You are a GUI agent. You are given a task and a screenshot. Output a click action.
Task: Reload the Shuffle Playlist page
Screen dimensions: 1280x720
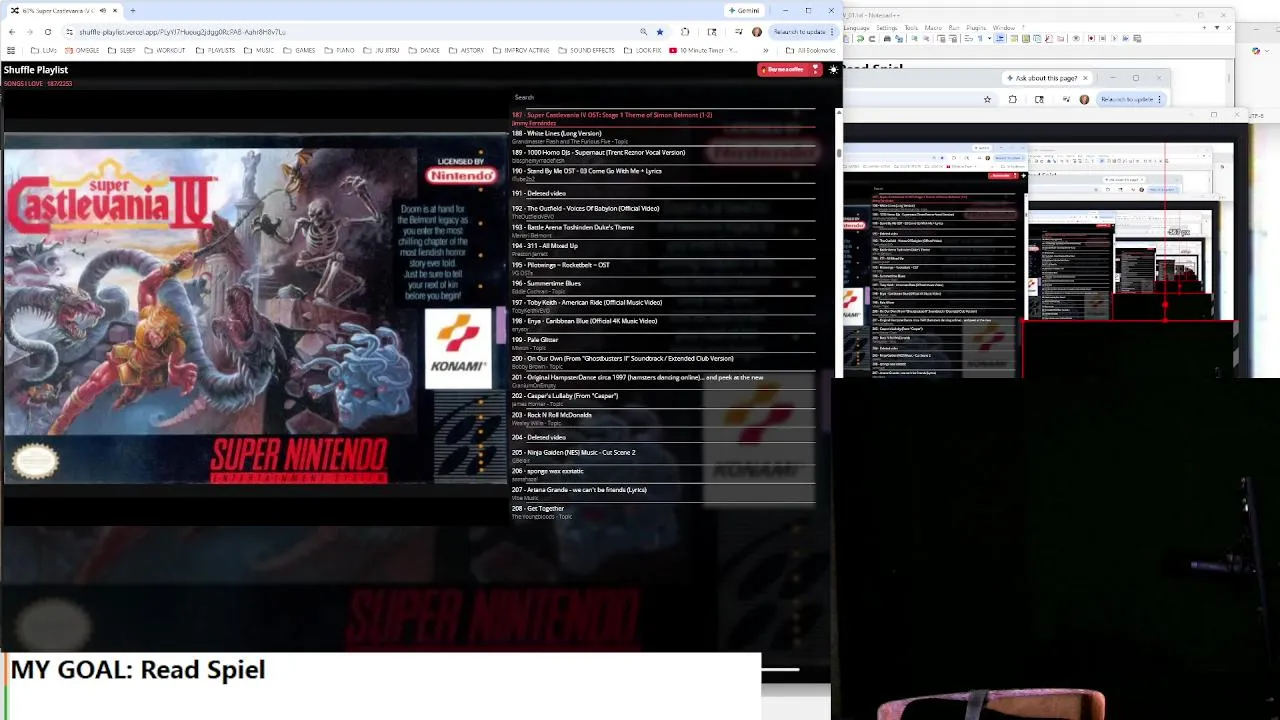tap(47, 32)
